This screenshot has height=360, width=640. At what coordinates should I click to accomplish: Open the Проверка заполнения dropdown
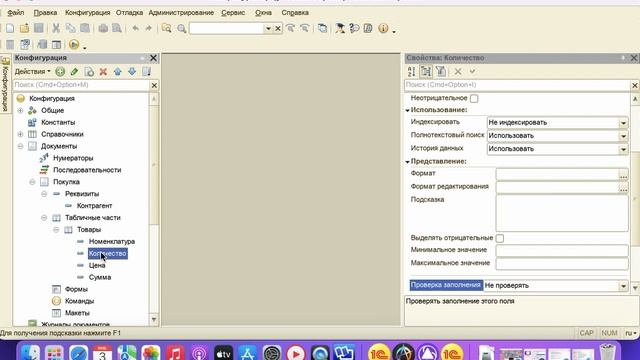[x=623, y=286]
